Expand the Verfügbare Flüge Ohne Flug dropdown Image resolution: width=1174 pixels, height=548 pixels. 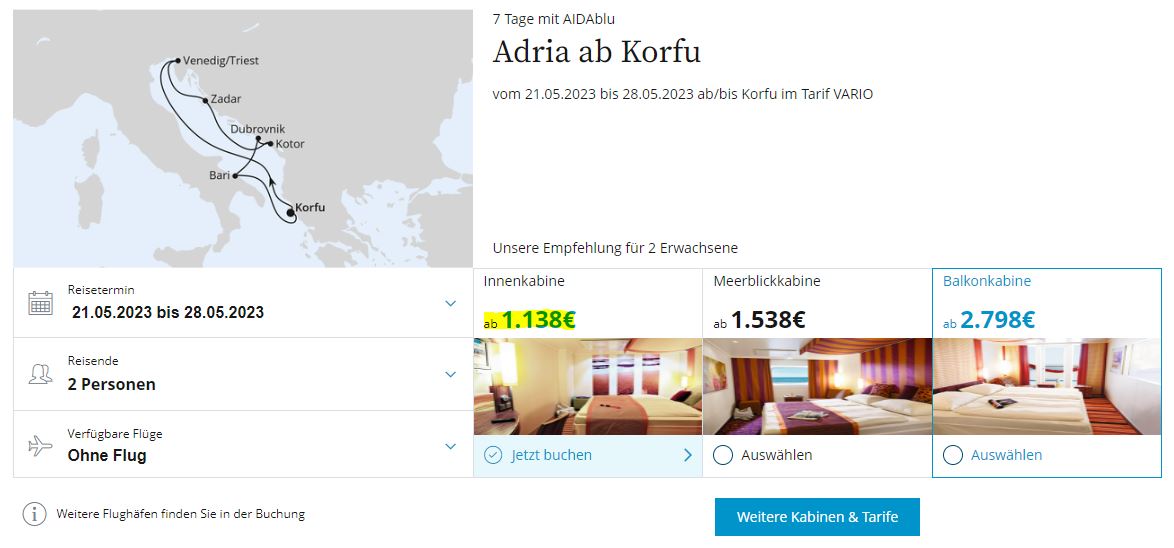(x=243, y=445)
